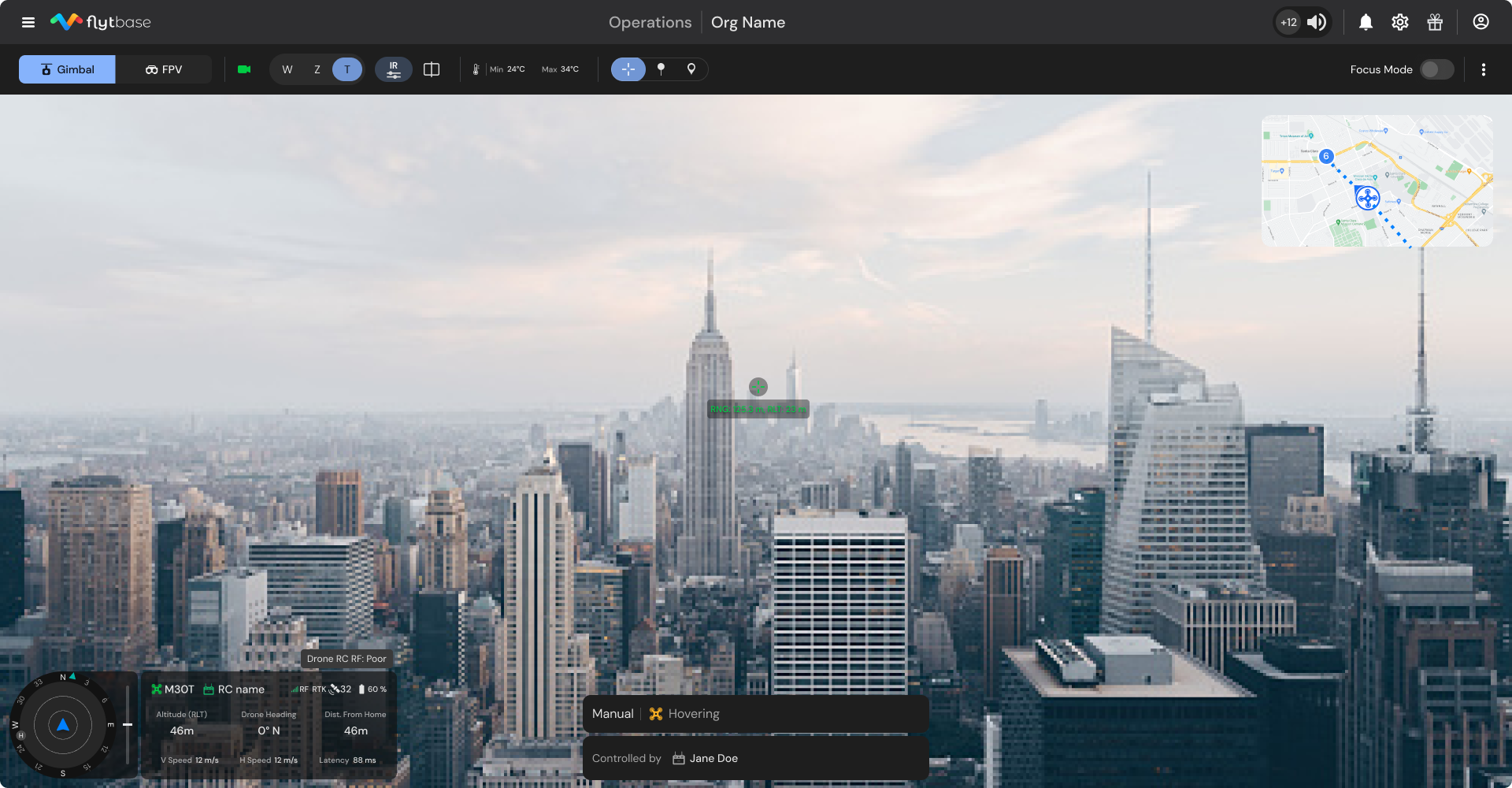1512x788 pixels.
Task: Expand the minimap thumbnail
Action: click(x=1377, y=181)
